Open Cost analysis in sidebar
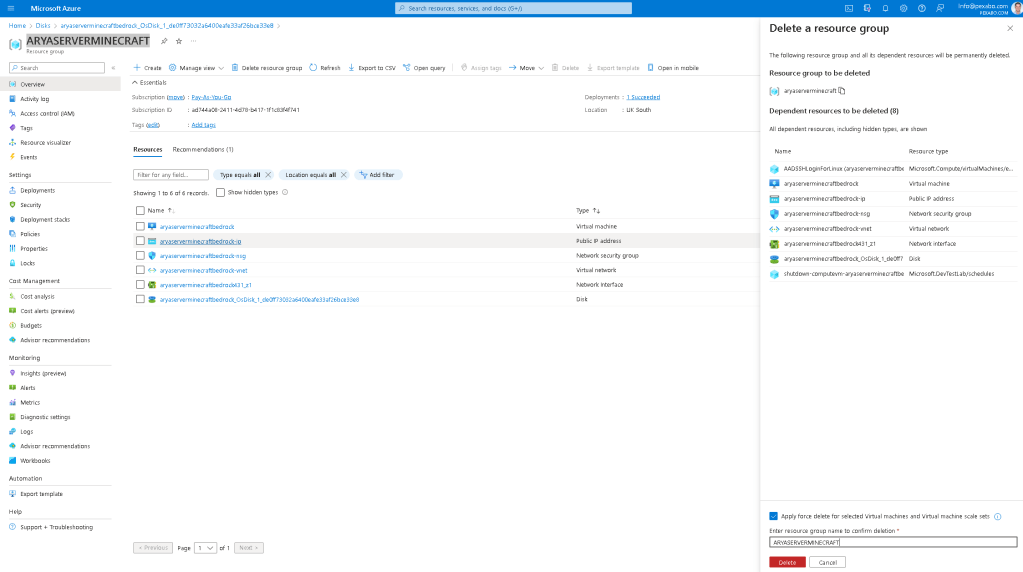Viewport: 1023px width, 572px height. coord(37,297)
